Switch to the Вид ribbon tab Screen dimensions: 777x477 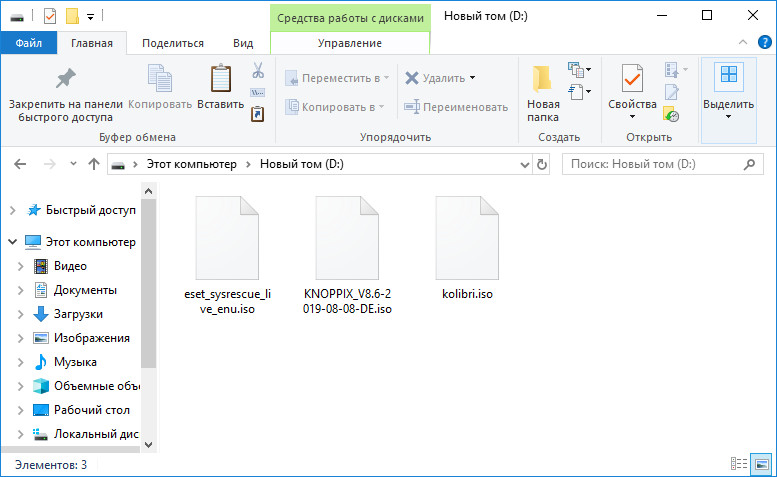243,43
